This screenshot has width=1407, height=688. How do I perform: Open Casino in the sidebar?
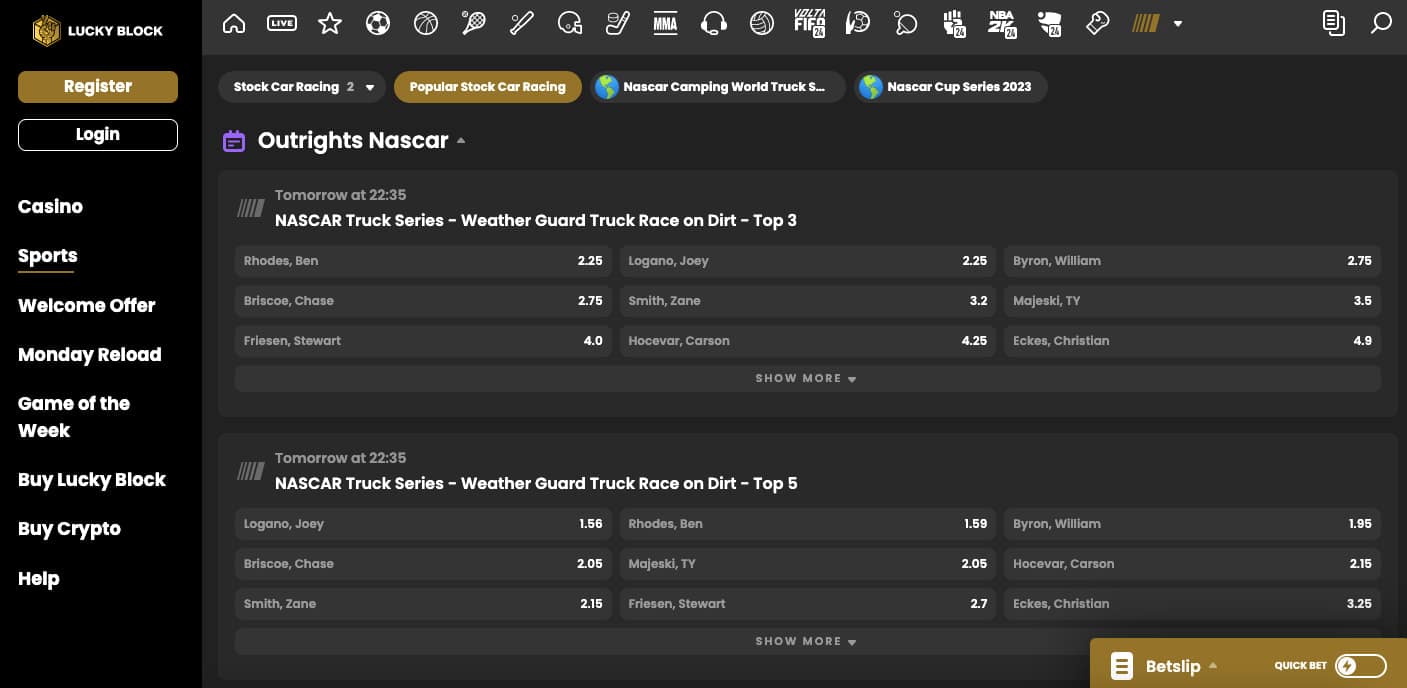[x=50, y=207]
